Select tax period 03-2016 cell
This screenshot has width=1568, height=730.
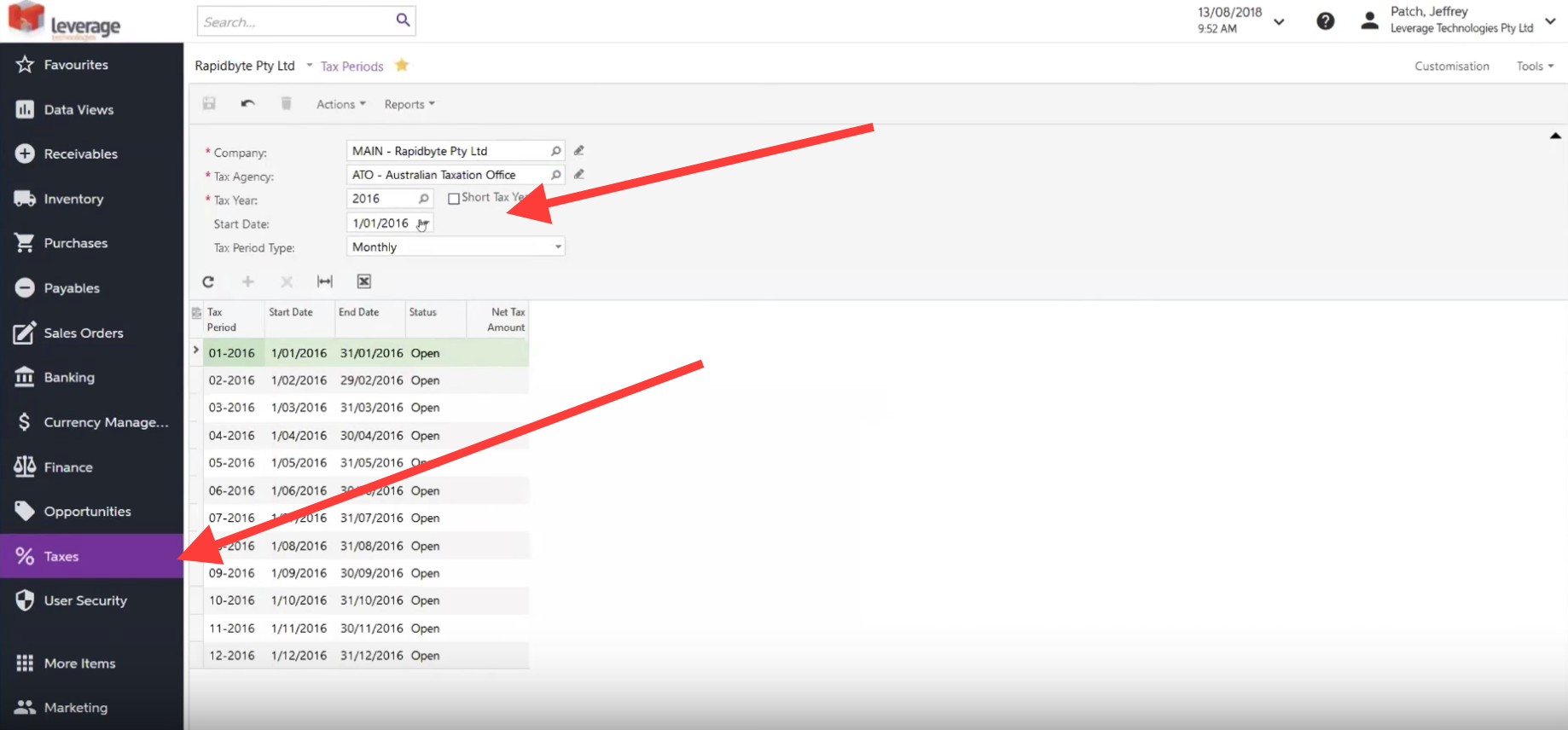point(232,408)
